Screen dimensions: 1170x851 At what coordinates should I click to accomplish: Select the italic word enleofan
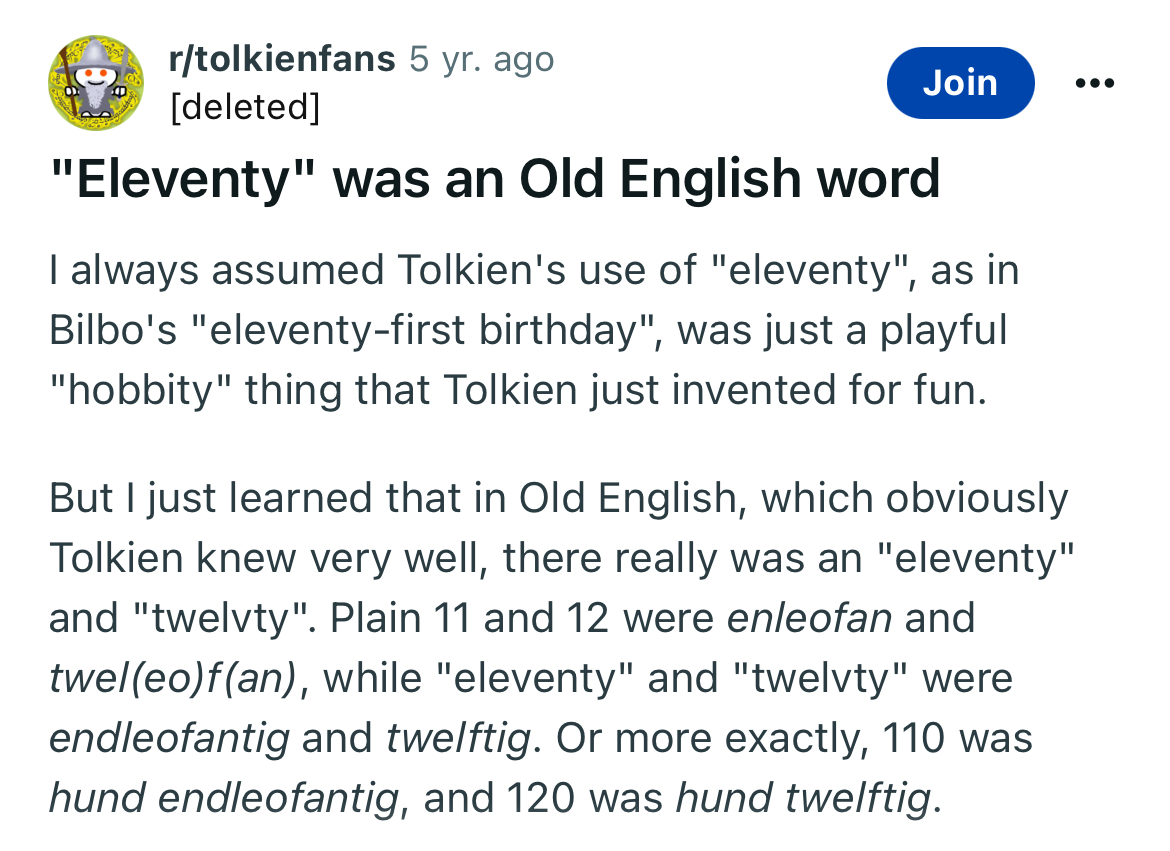coord(810,618)
